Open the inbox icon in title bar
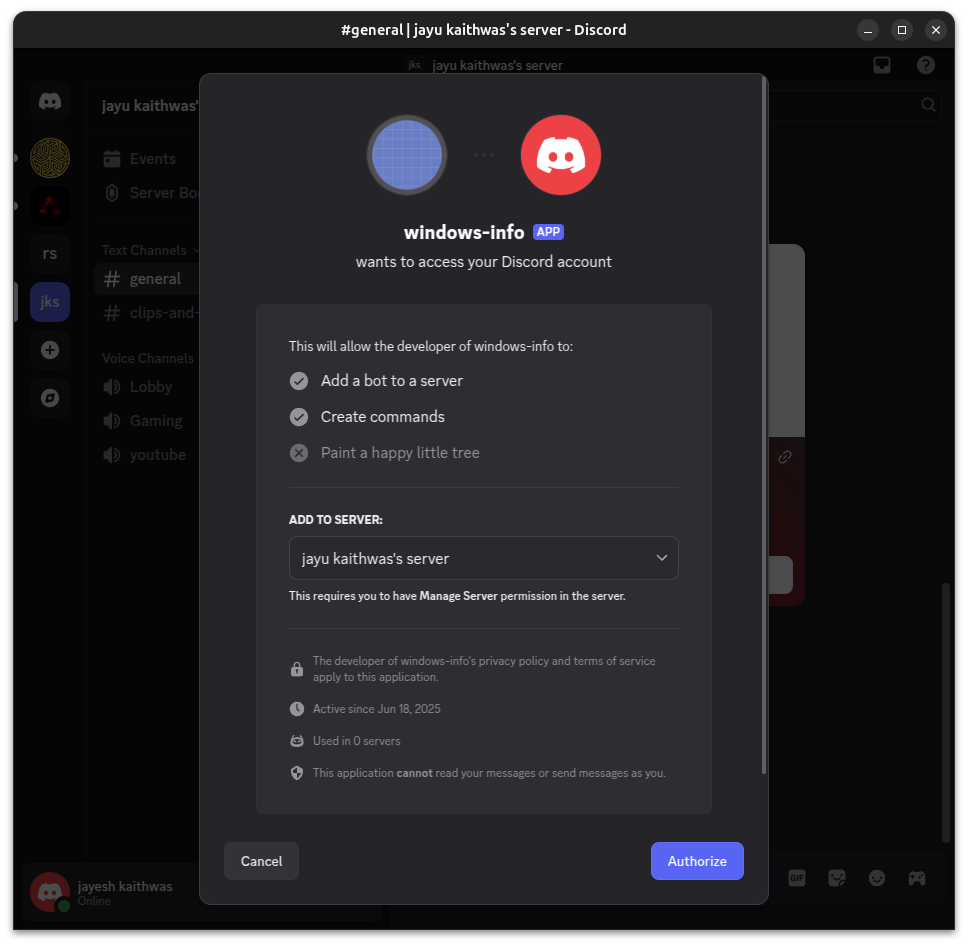The image size is (968, 946). (882, 65)
